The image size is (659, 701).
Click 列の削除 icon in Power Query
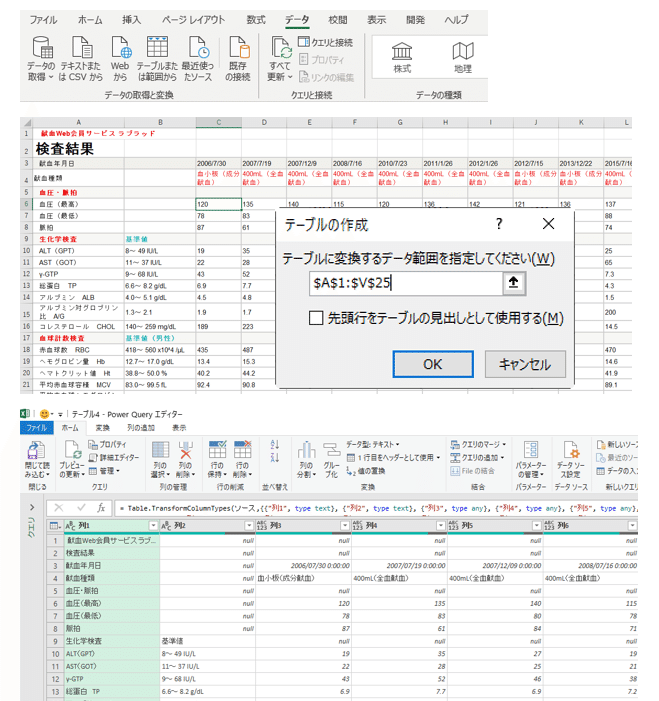point(185,460)
